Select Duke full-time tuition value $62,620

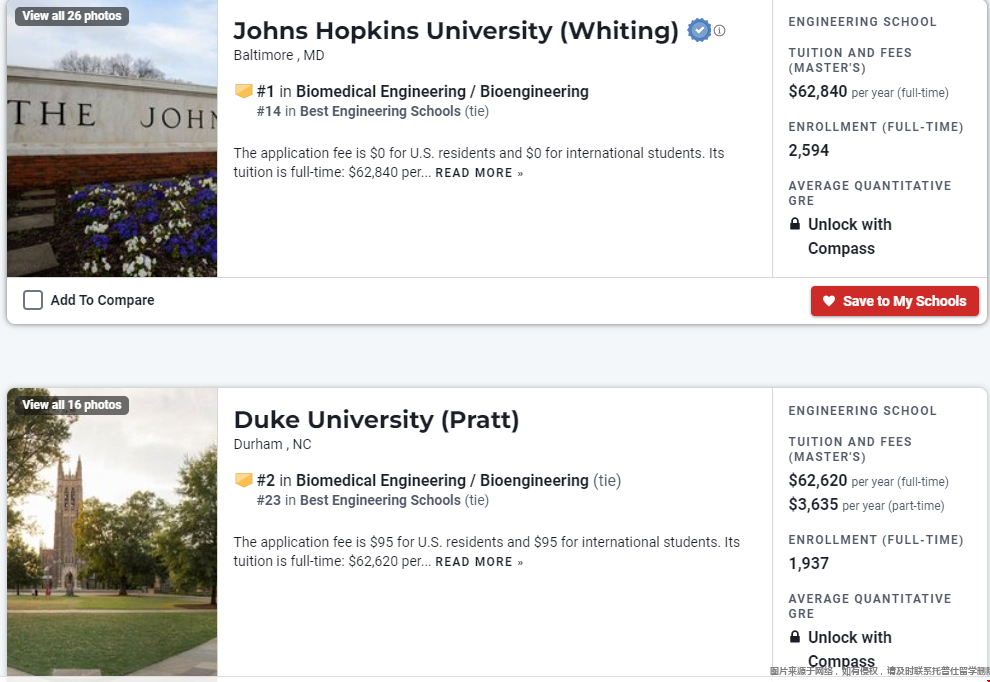click(818, 481)
